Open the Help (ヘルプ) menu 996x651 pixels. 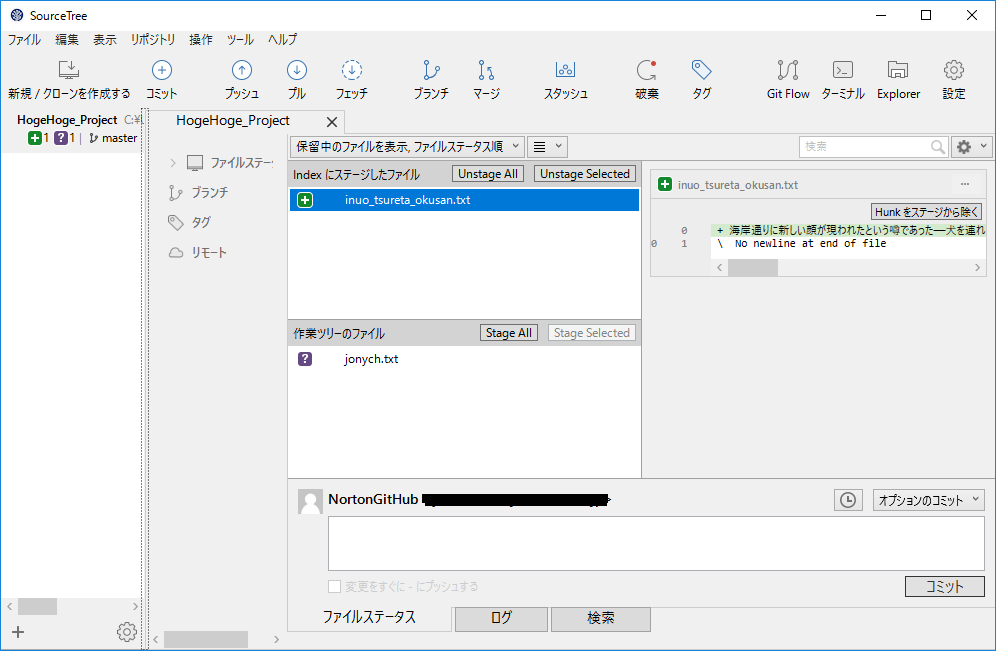point(282,39)
